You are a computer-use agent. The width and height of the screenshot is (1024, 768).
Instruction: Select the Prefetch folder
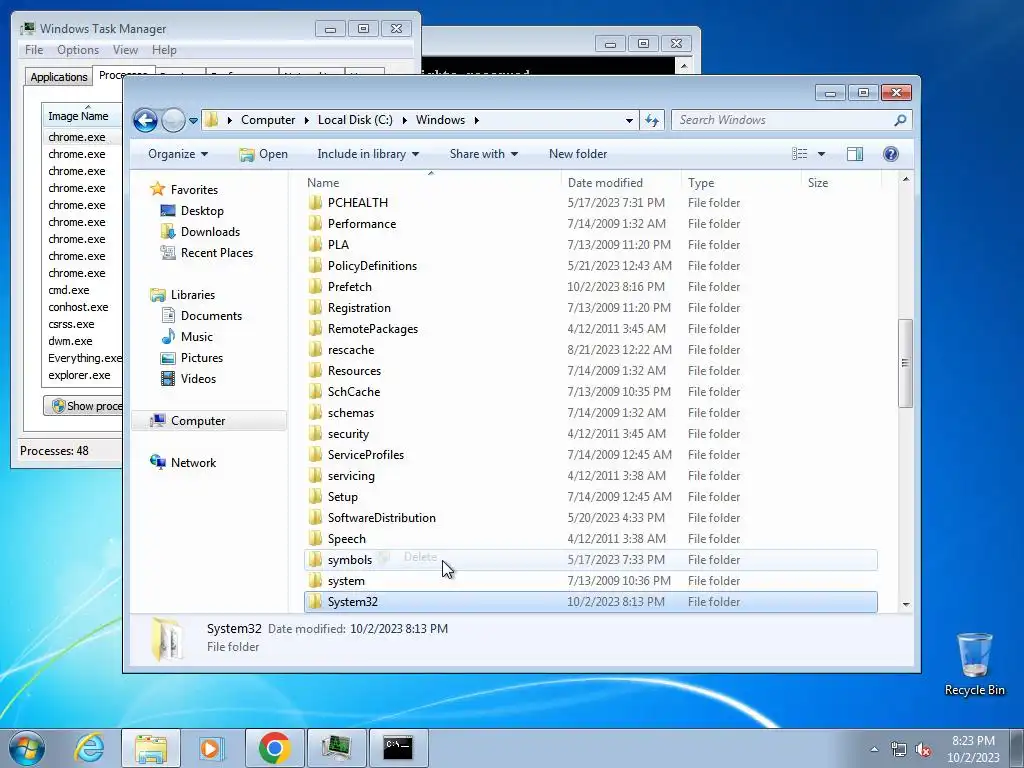[x=590, y=287]
